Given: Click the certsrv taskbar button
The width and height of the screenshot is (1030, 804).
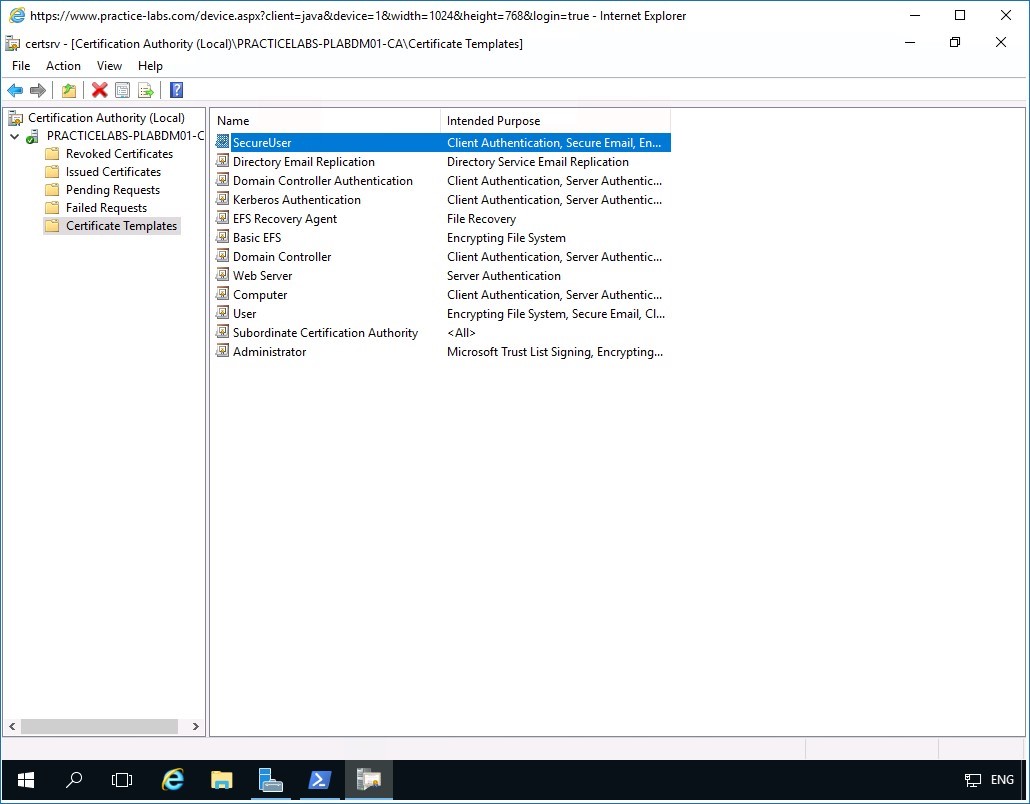Looking at the screenshot, I should [369, 780].
